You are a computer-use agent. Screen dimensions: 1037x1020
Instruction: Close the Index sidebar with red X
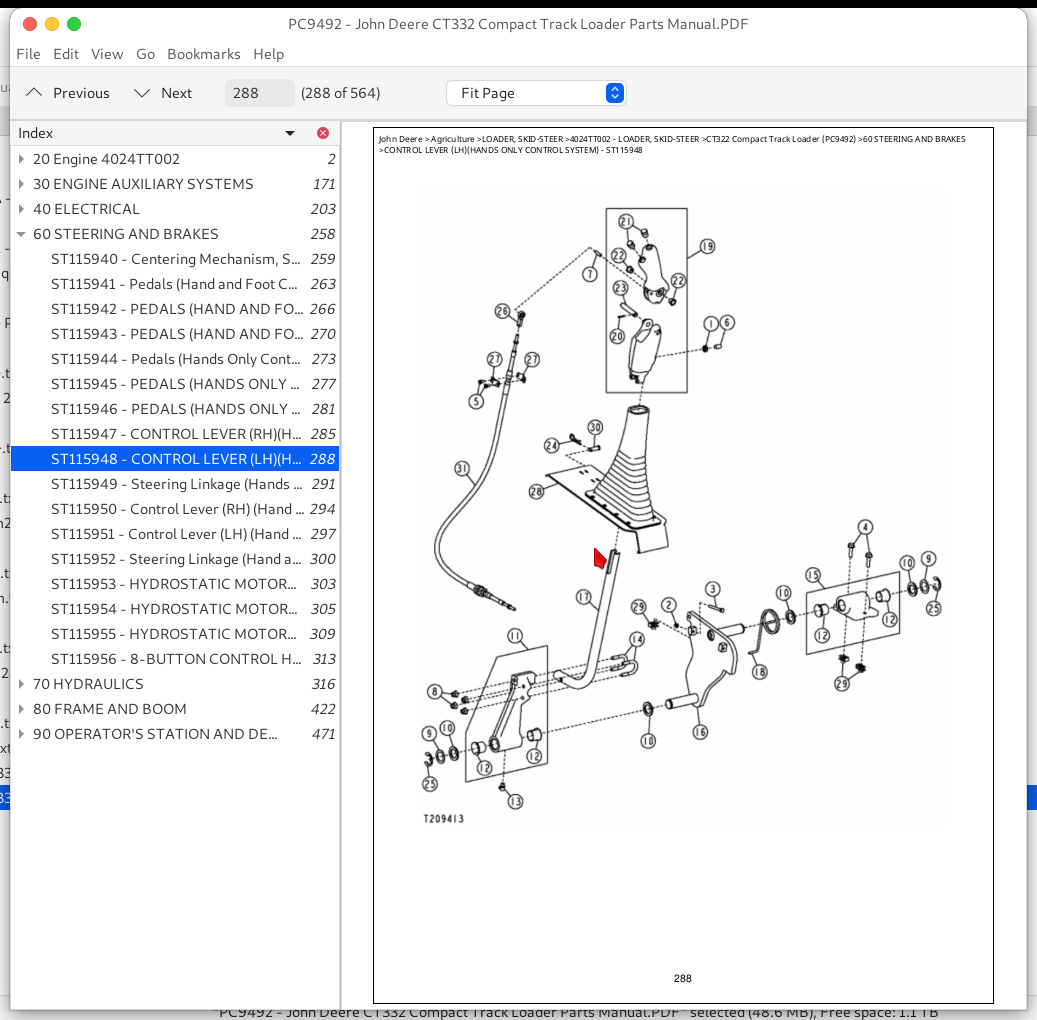coord(323,133)
